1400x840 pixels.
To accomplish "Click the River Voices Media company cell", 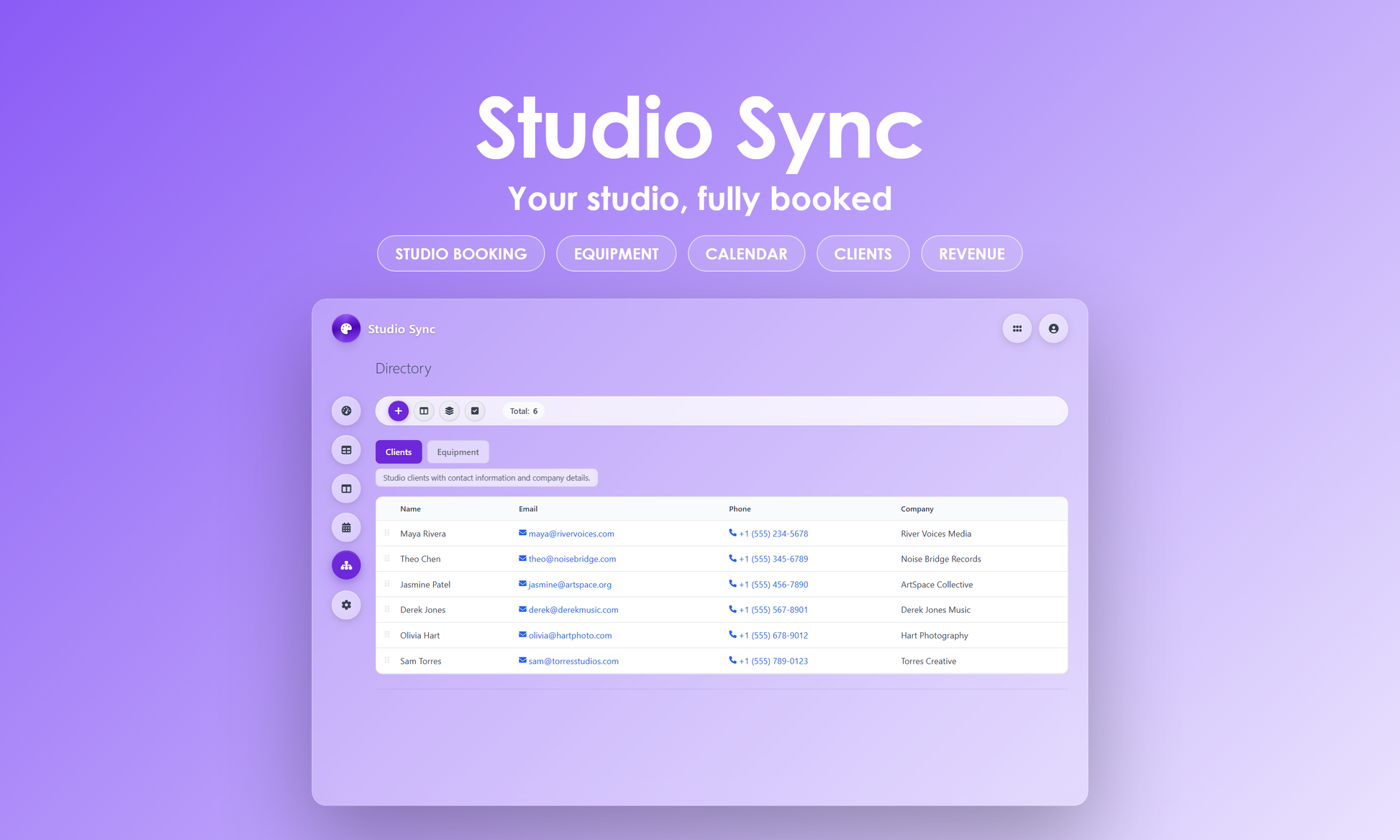I will click(x=936, y=534).
